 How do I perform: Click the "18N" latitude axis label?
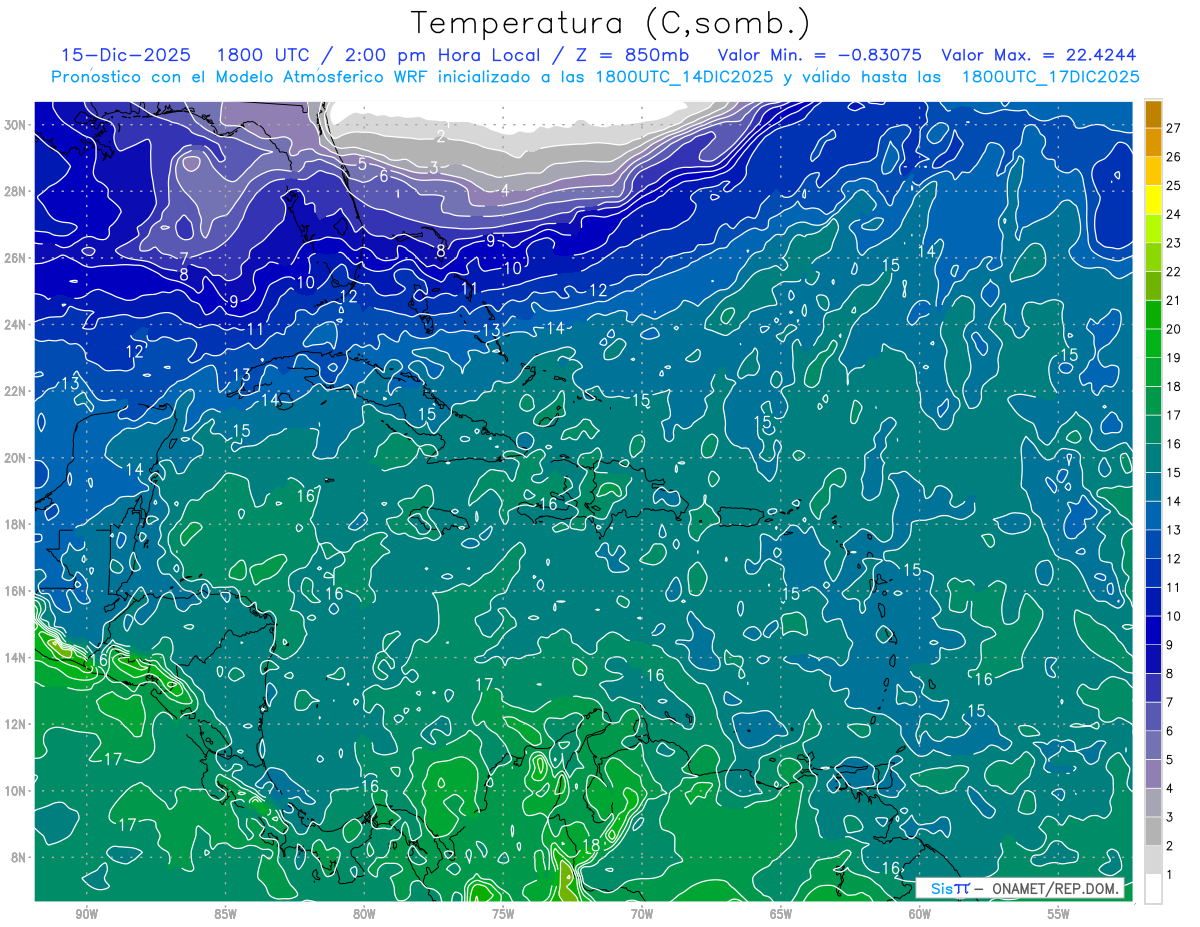click(17, 524)
